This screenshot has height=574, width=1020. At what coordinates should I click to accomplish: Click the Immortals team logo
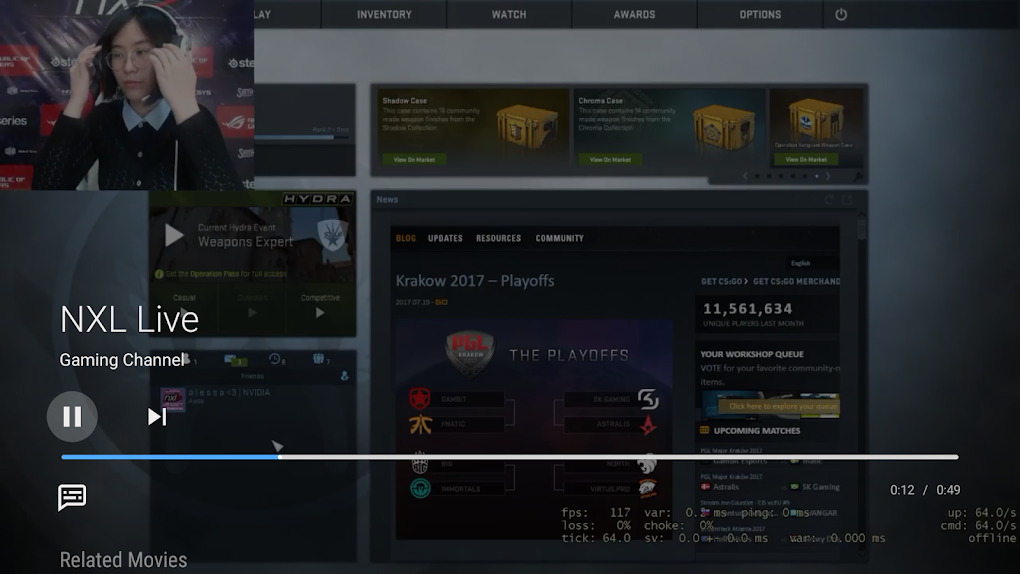pyautogui.click(x=420, y=488)
